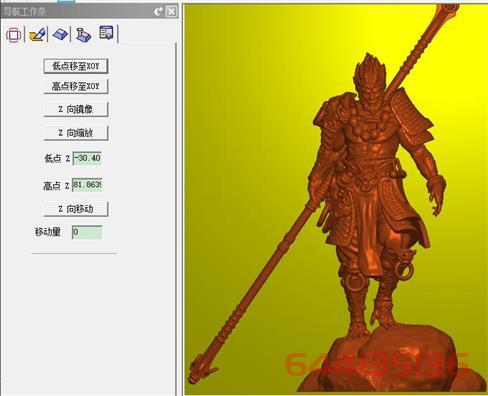Open the properties sheet icon in navigation bar
Image resolution: width=488 pixels, height=396 pixels.
point(106,33)
